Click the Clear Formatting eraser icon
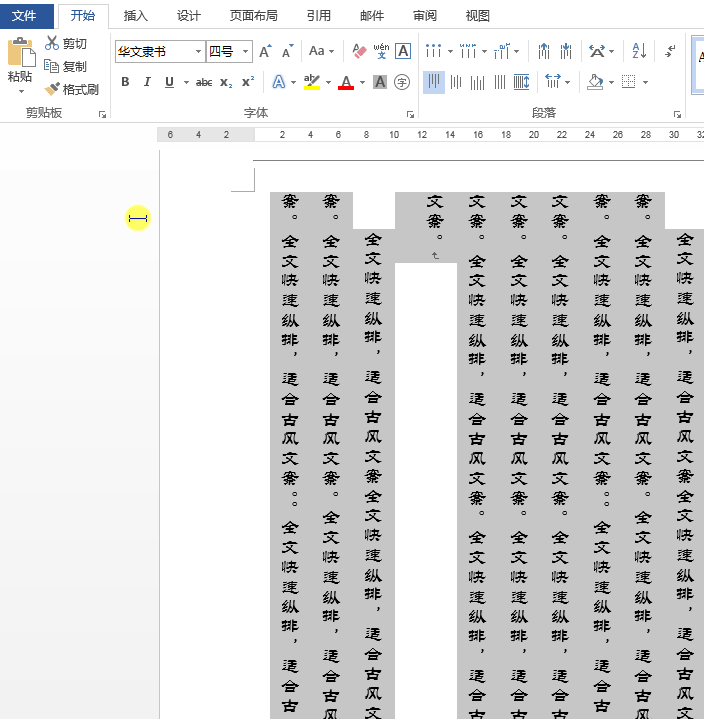 click(360, 51)
